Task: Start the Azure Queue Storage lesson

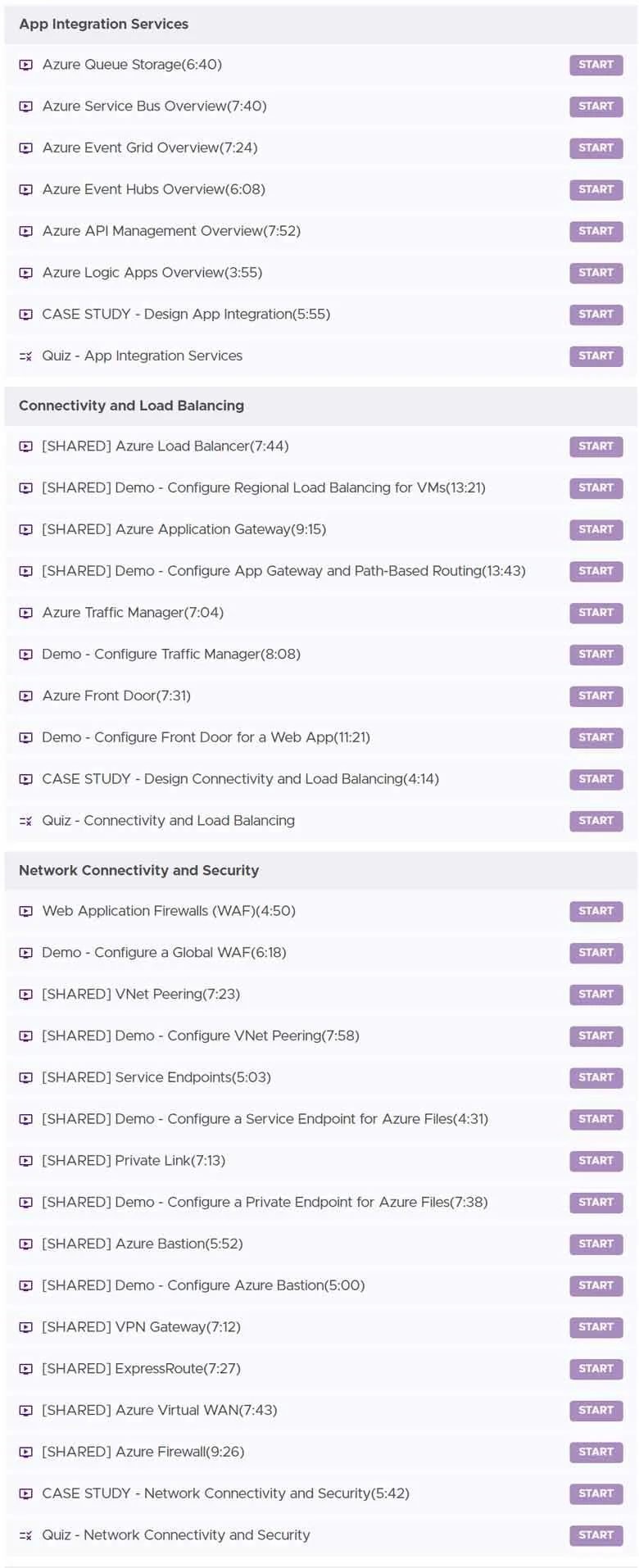Action: click(x=596, y=65)
